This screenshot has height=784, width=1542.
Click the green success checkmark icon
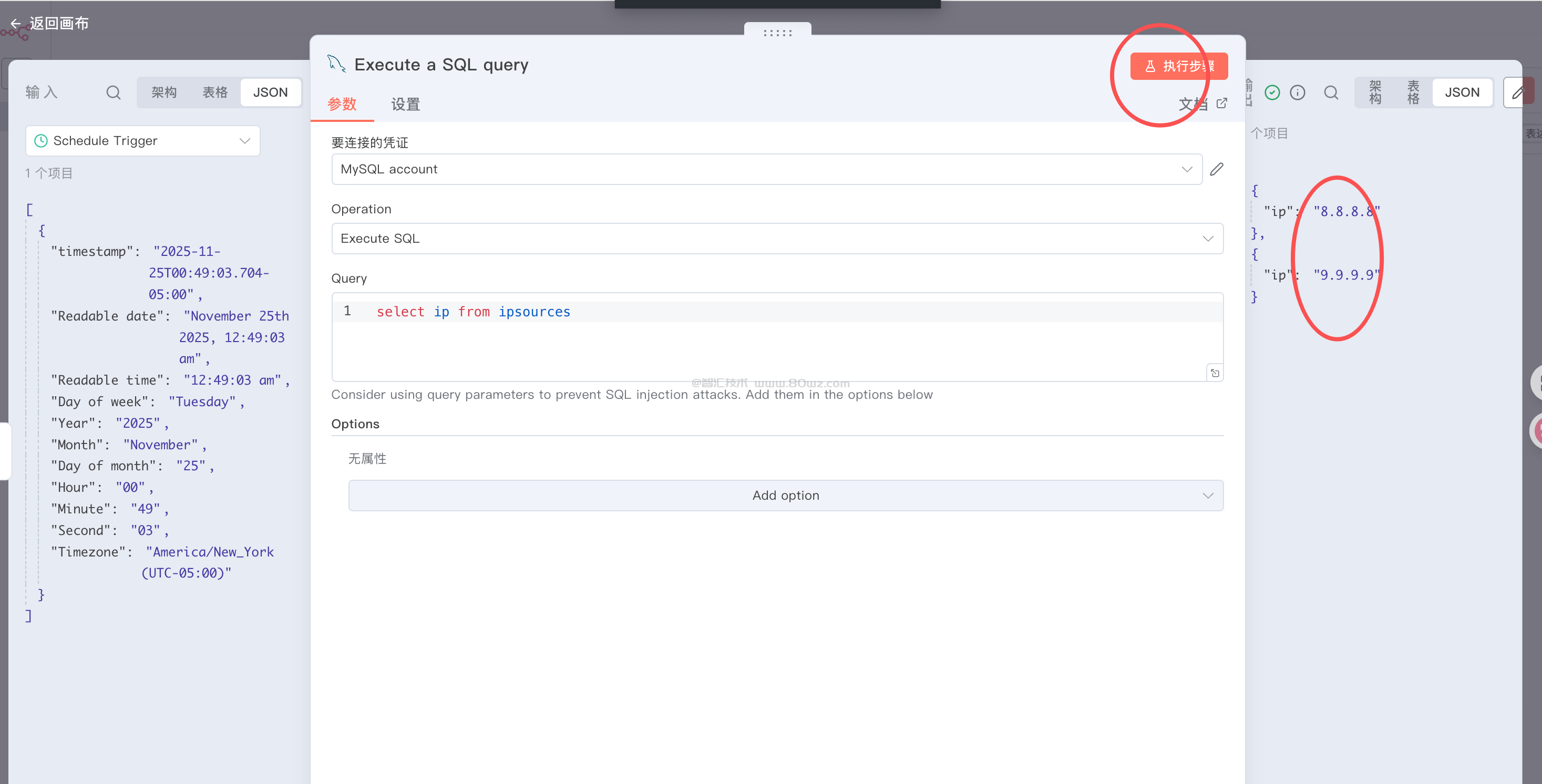(1272, 92)
